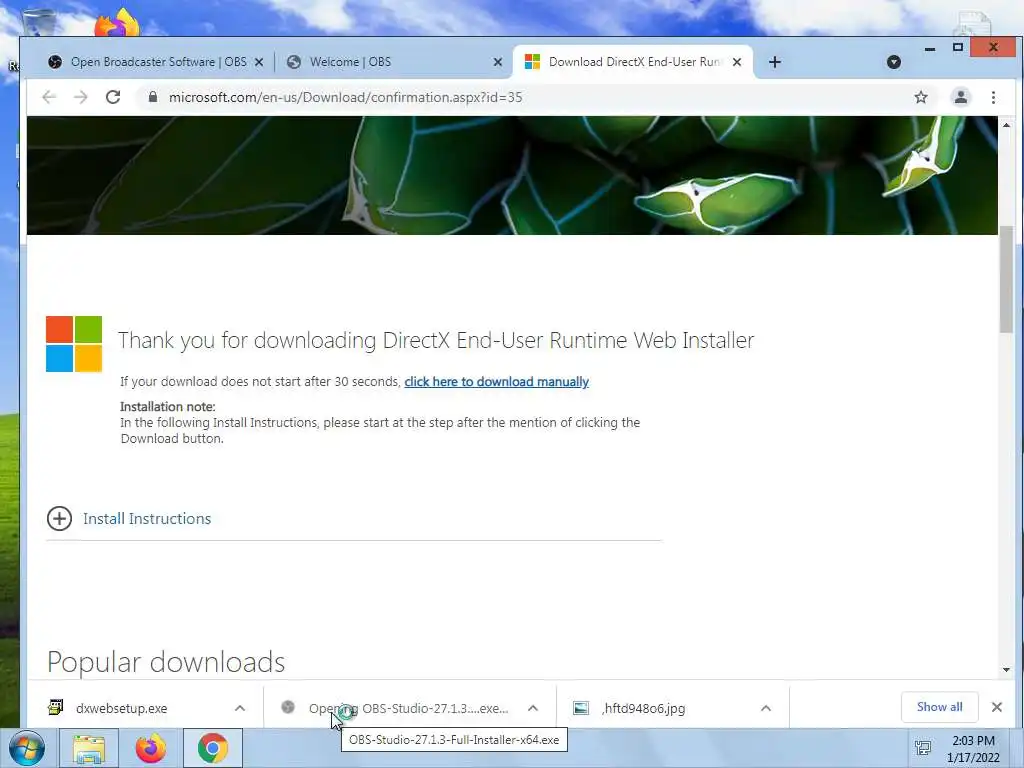Viewport: 1024px width, 768px height.
Task: Click the Microsoft four-color logo
Action: coord(74,344)
